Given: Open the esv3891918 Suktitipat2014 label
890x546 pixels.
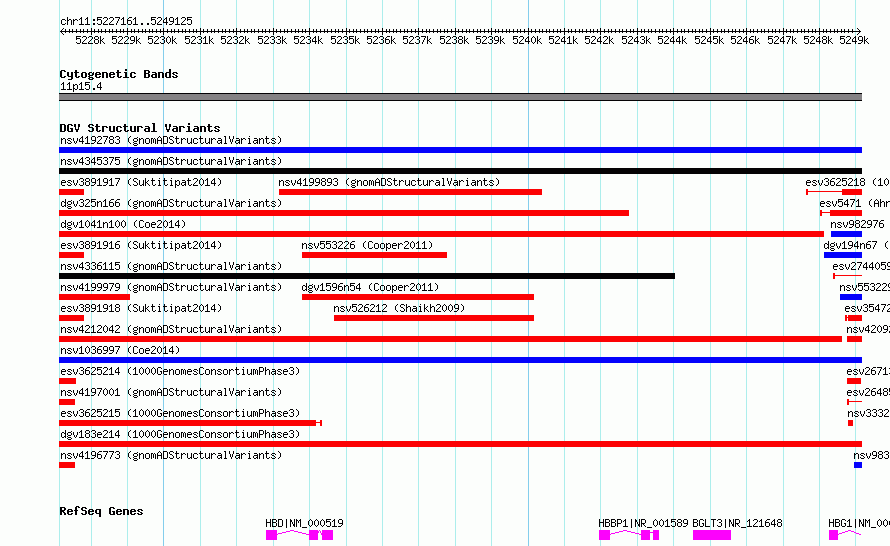Looking at the screenshot, I should click(x=141, y=308).
